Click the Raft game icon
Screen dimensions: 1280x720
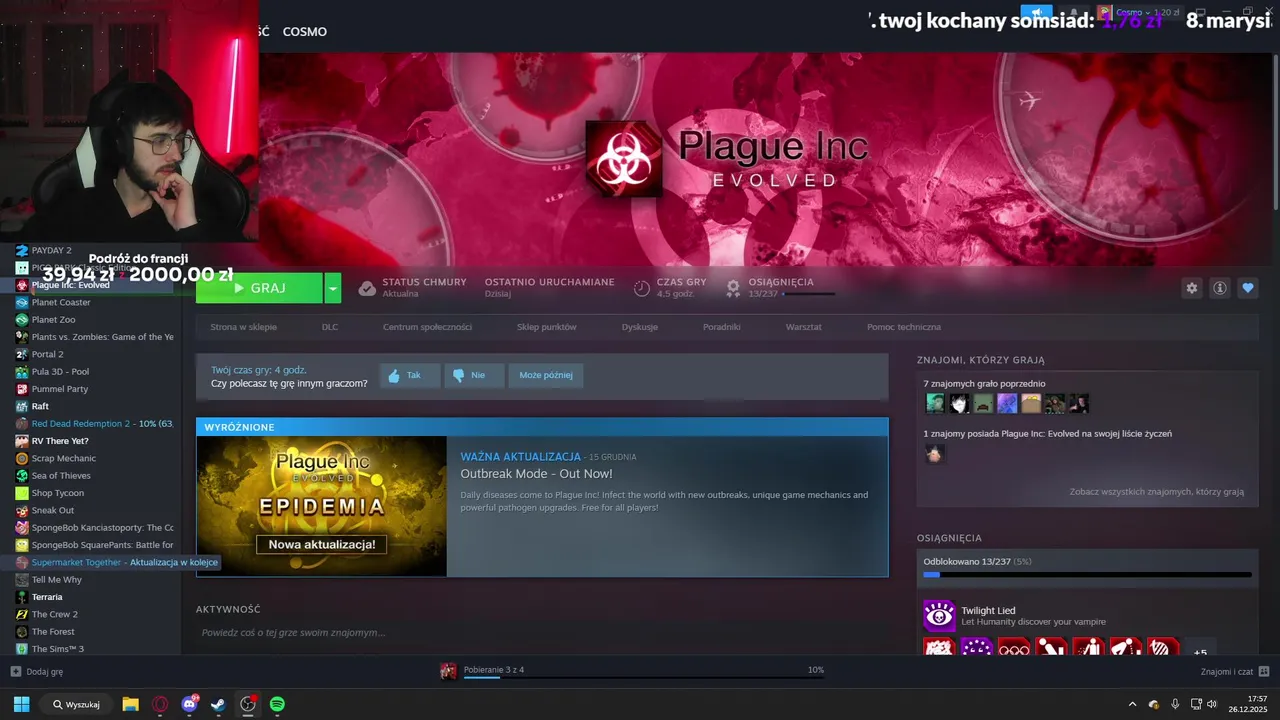22,406
